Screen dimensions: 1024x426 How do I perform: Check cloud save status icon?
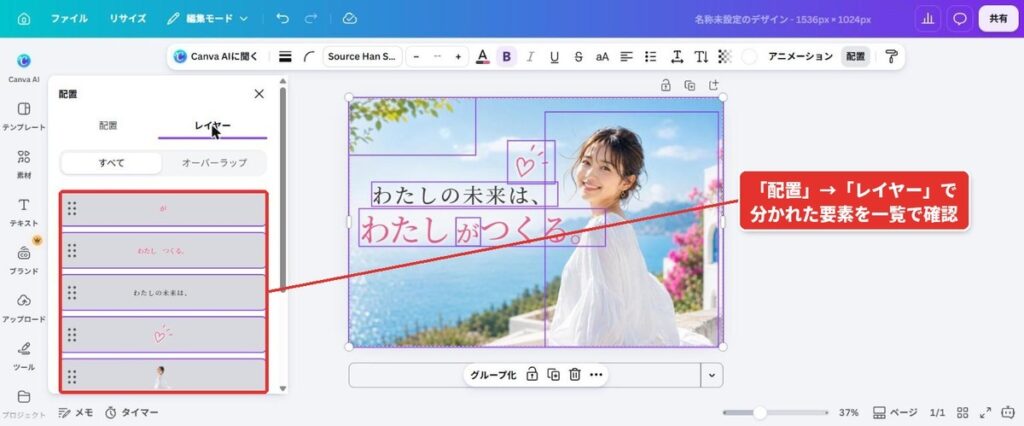click(349, 19)
